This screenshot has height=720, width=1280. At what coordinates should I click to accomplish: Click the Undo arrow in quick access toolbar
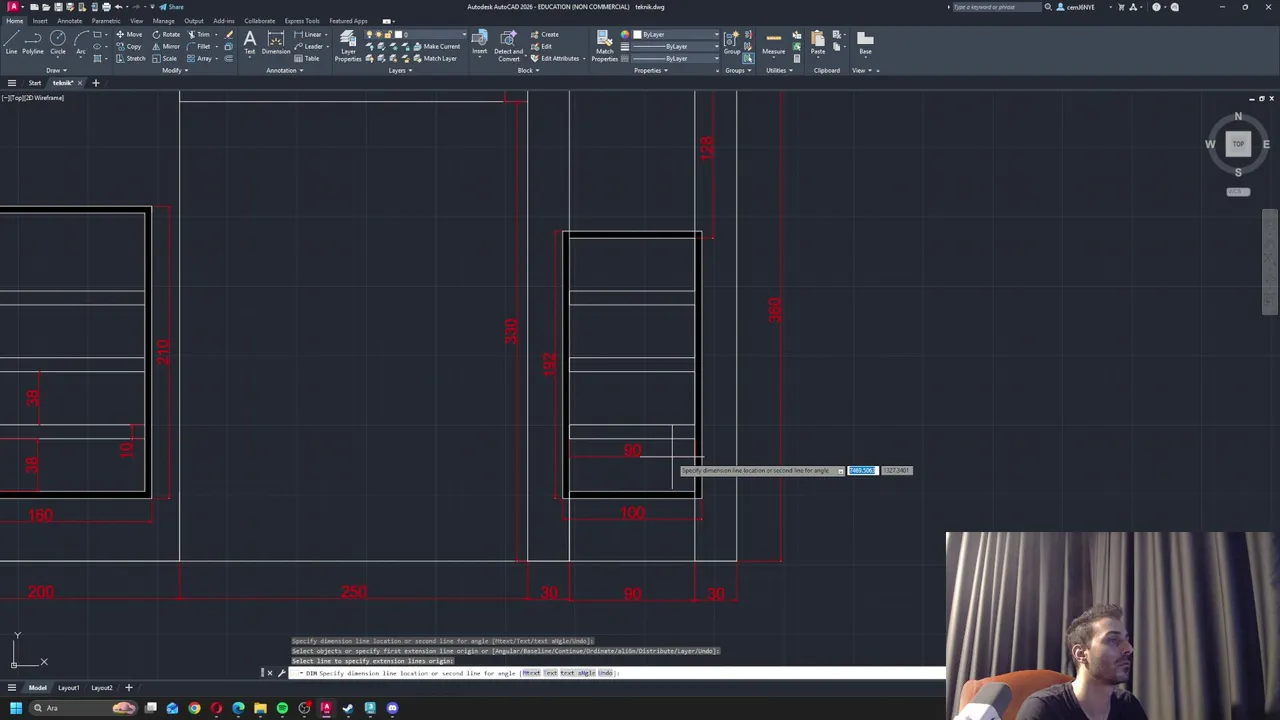pyautogui.click(x=119, y=7)
